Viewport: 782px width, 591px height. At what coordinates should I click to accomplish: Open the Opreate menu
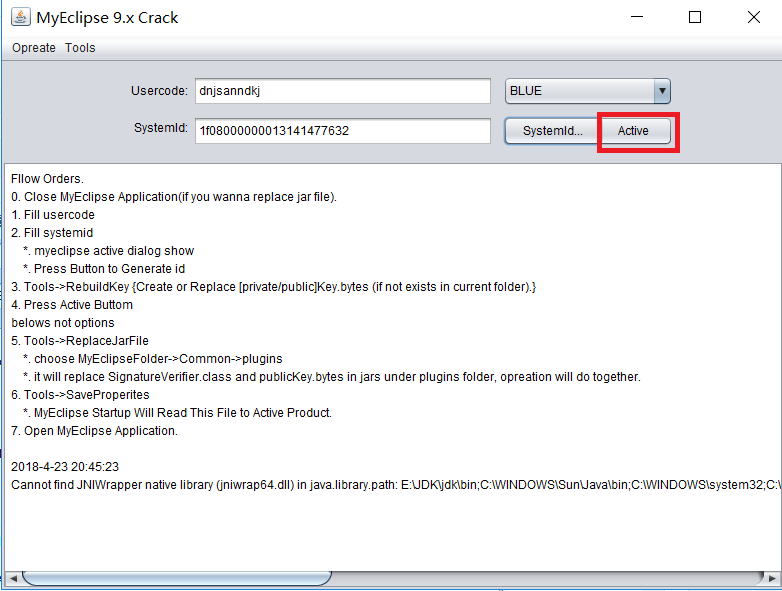33,48
